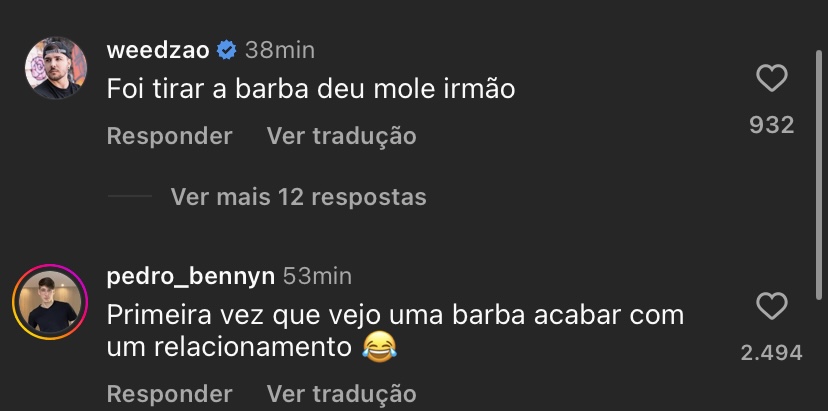
Task: Click the comment text "Foi tirar a barba deu mole irmão"
Action: coord(310,89)
